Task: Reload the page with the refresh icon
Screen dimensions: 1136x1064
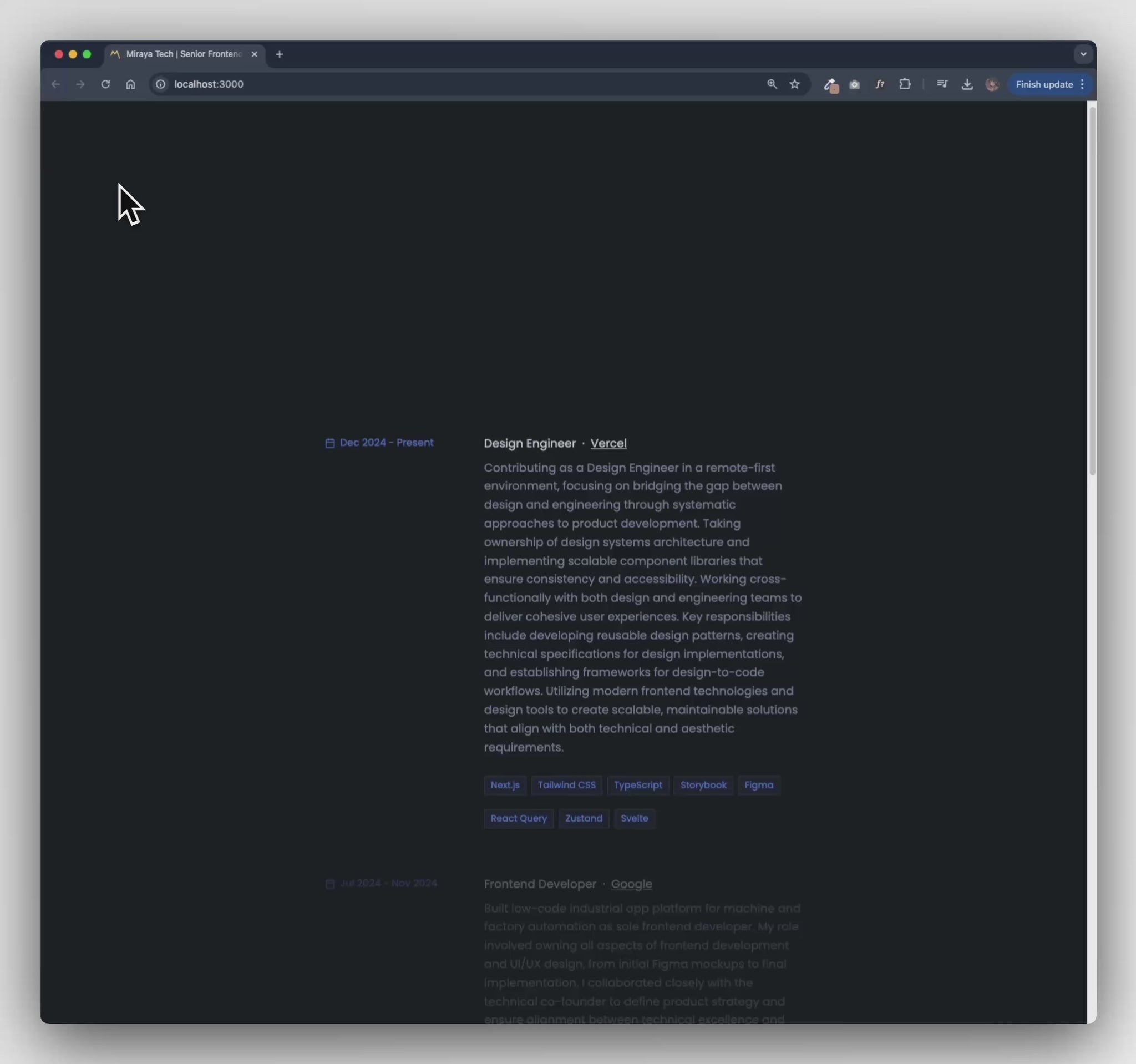Action: tap(105, 84)
